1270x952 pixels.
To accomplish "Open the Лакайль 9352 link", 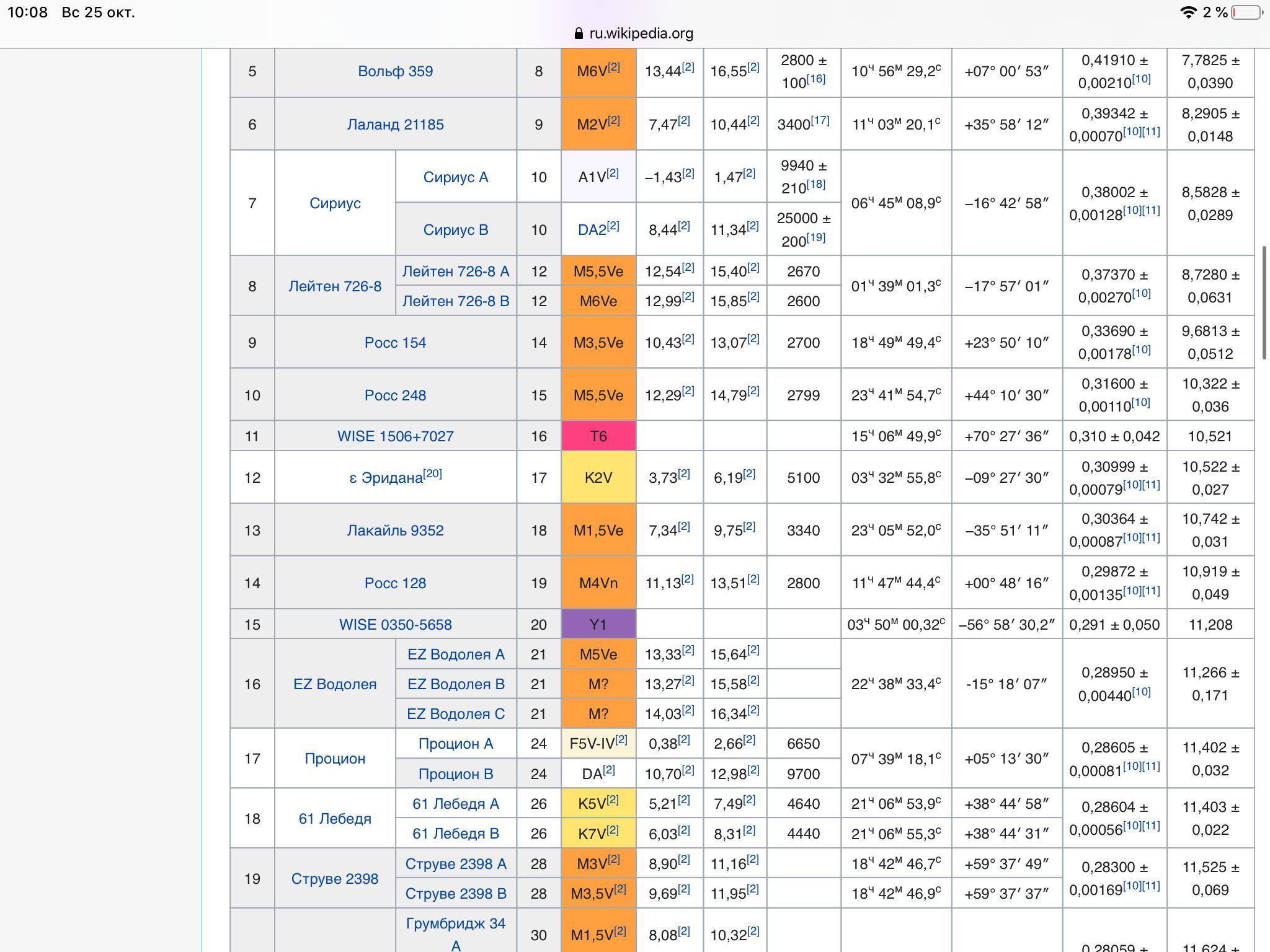I will pyautogui.click(x=395, y=531).
